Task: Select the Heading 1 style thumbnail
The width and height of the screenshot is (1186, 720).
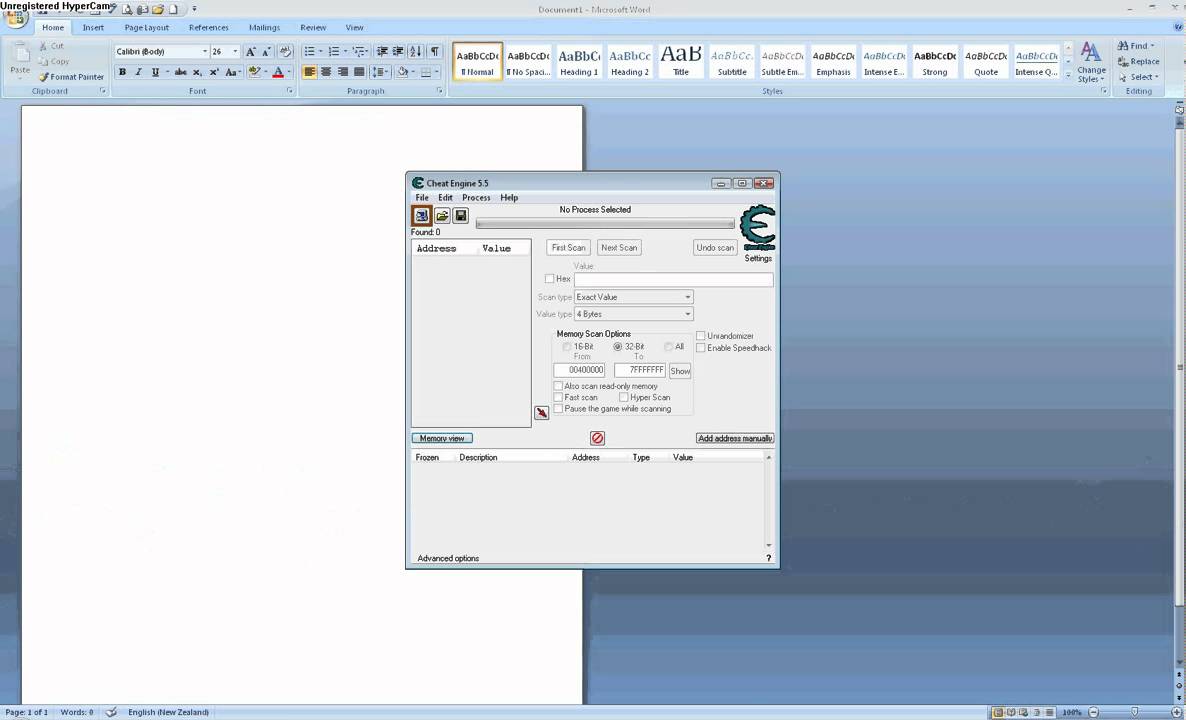Action: (x=579, y=61)
